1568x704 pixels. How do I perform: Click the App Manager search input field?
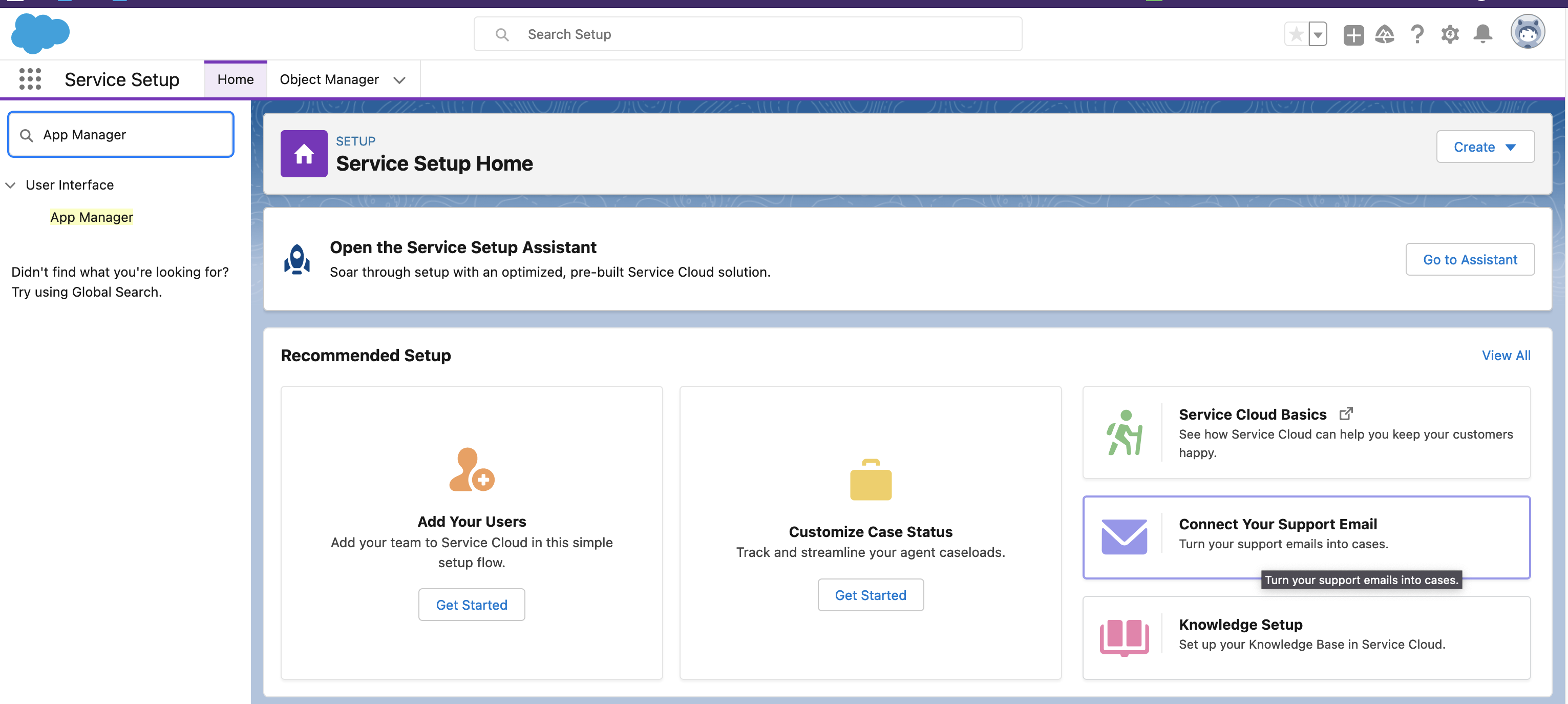pyautogui.click(x=121, y=134)
